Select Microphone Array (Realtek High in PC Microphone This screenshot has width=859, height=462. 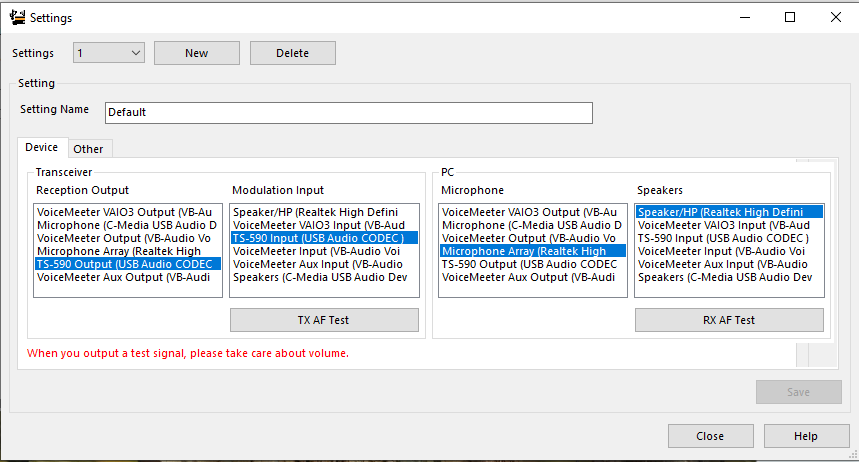532,251
